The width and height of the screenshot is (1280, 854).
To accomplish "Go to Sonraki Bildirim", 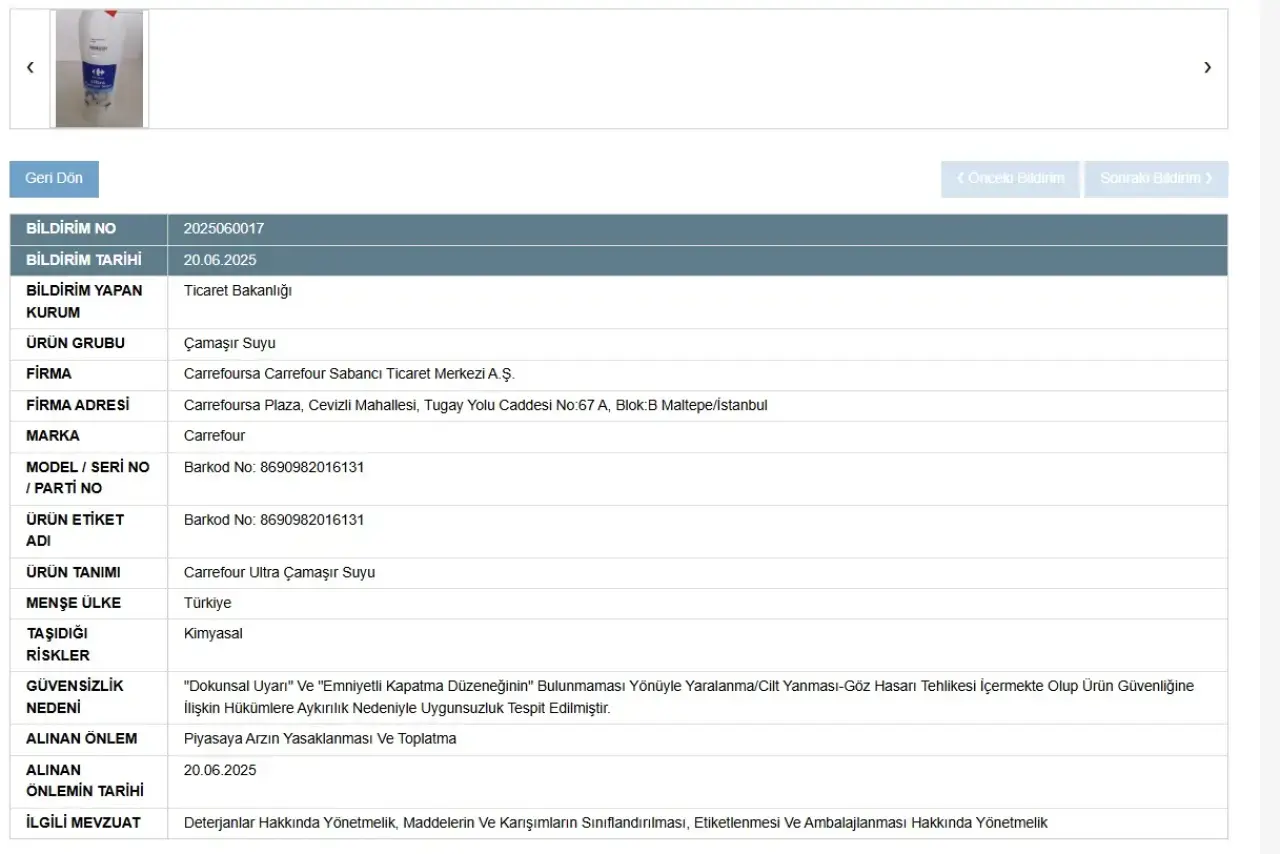I will click(1156, 179).
